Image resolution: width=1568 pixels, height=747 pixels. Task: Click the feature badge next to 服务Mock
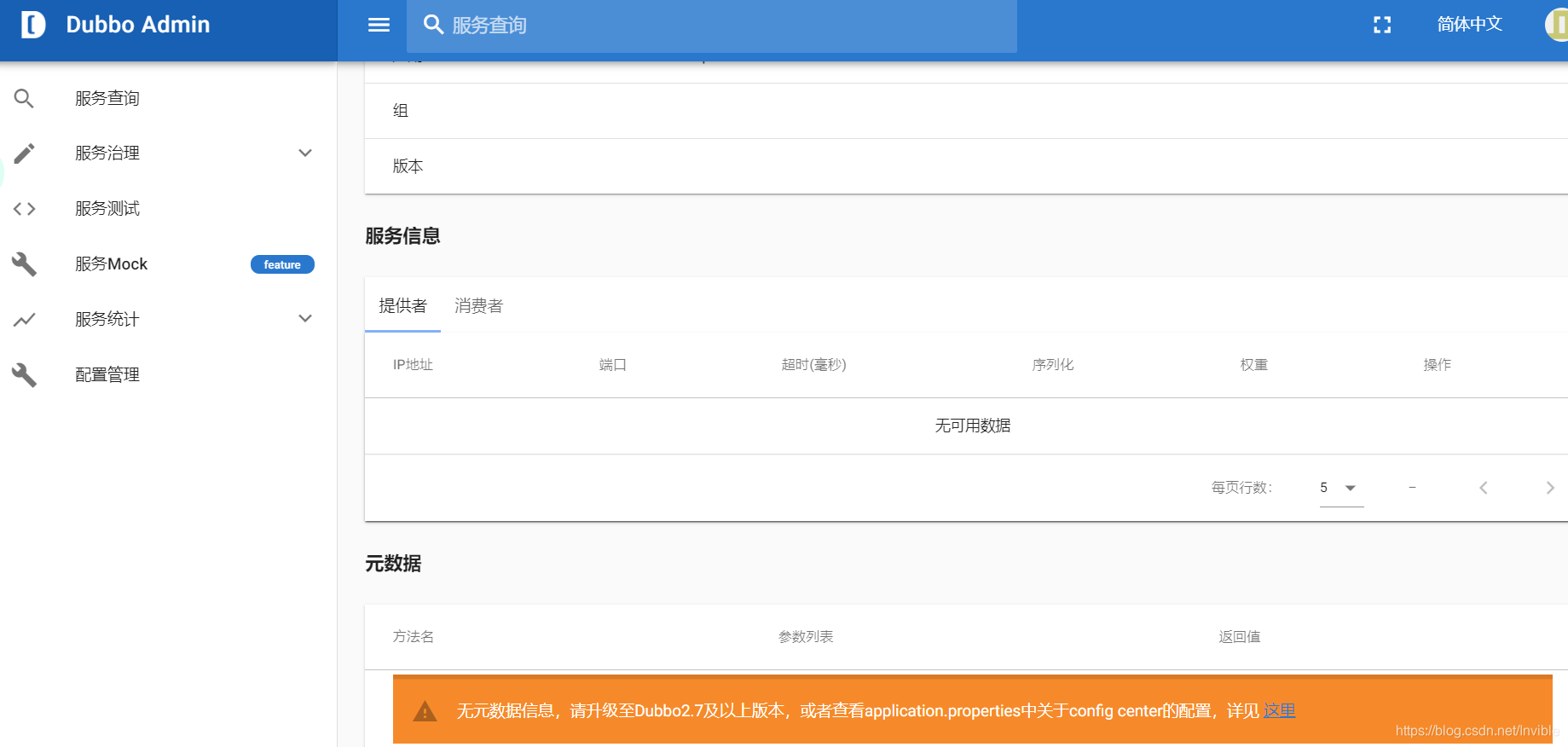(x=282, y=264)
